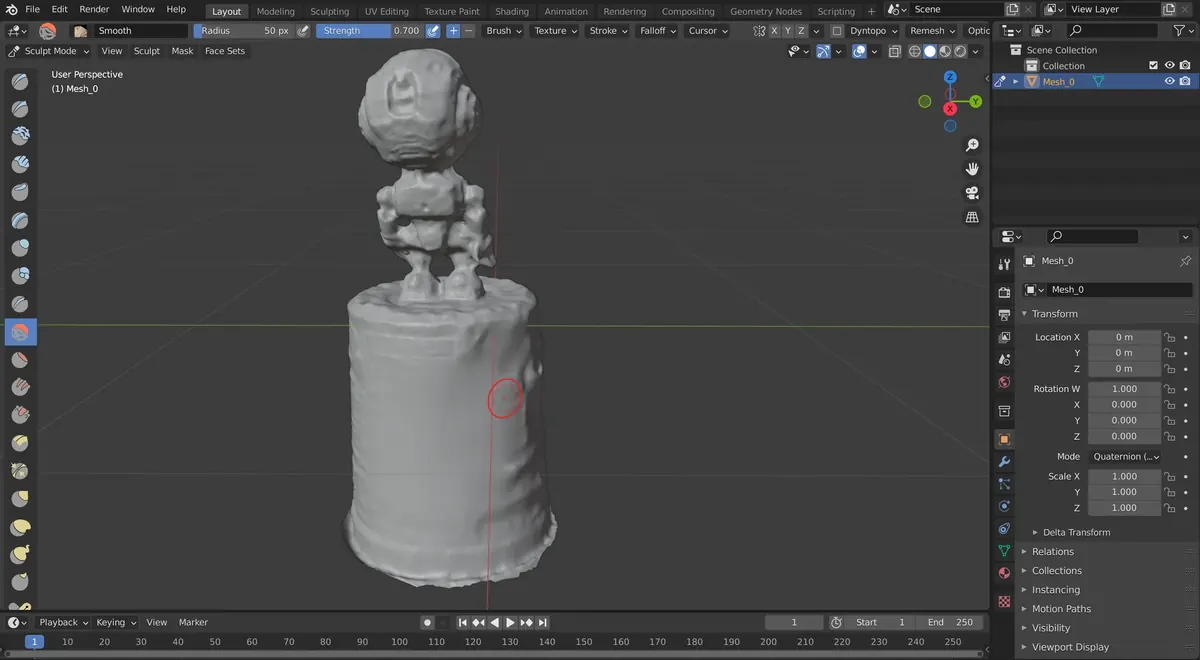Pin the Mesh_0 properties context
1200x660 pixels.
coord(1186,261)
